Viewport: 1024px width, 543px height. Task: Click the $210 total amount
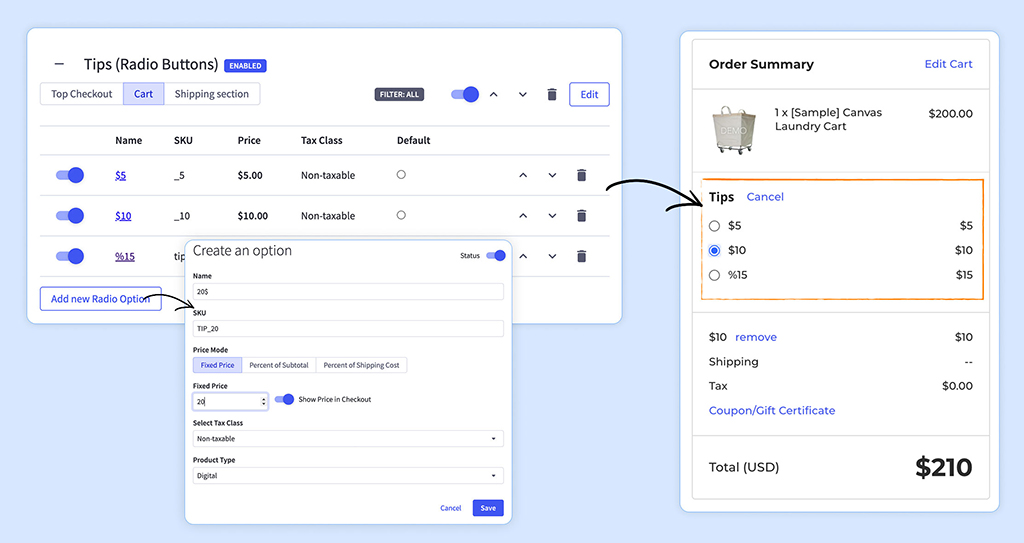pos(944,467)
